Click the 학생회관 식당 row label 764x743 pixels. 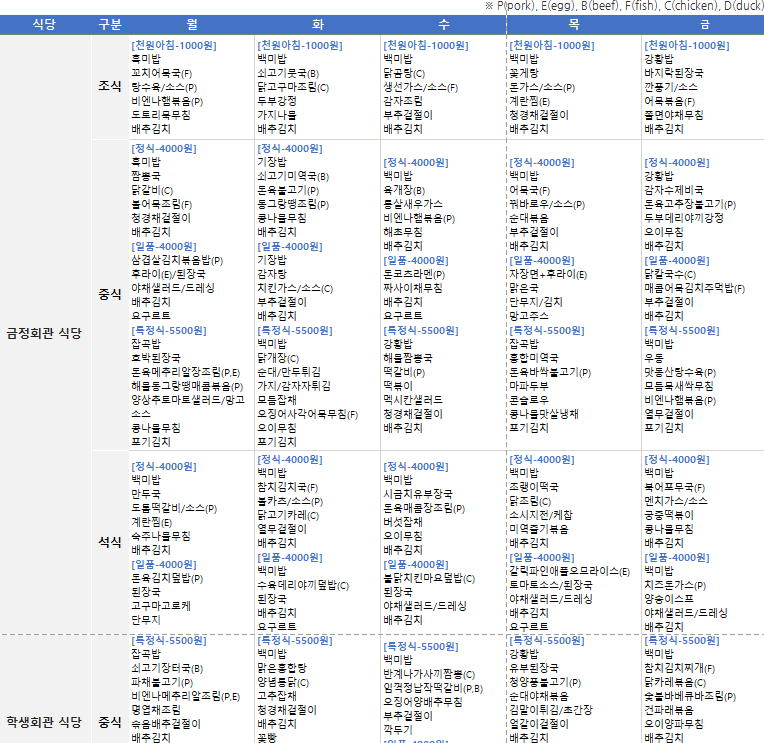(43, 721)
